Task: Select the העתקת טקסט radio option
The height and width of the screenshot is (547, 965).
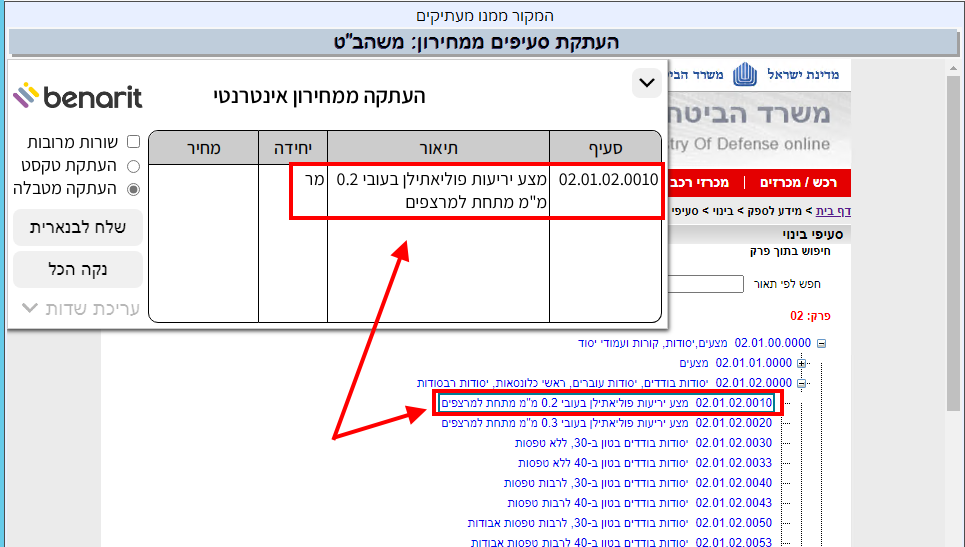Action: tap(133, 165)
